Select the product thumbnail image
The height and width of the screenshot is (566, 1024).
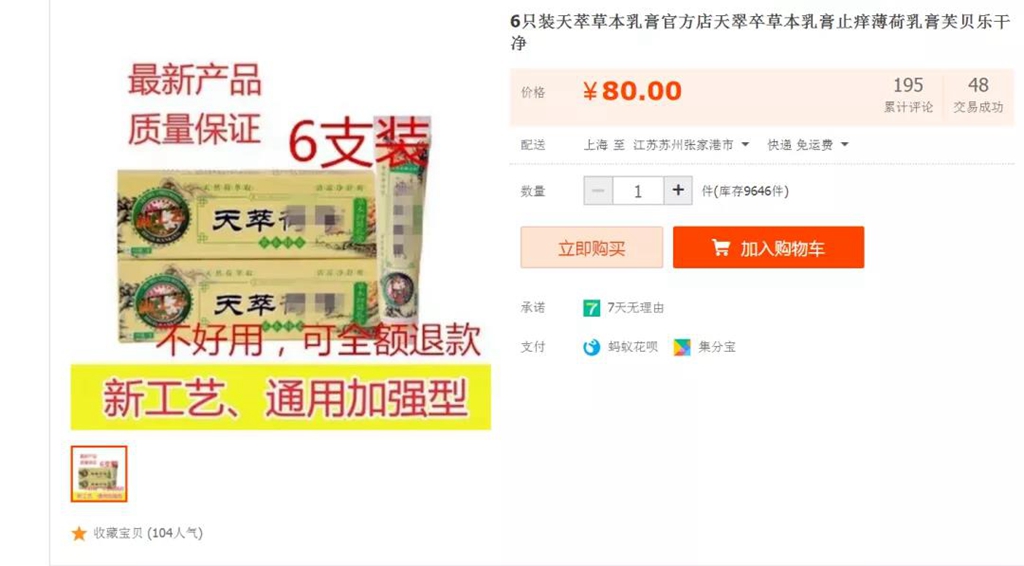(x=99, y=474)
